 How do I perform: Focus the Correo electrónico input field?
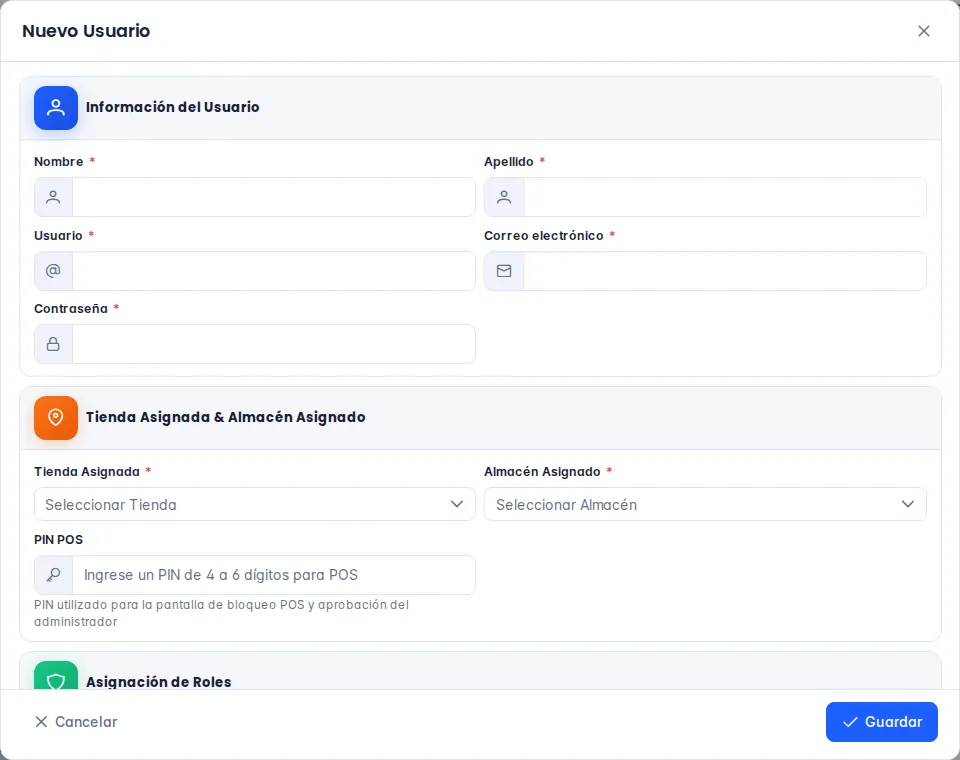point(725,271)
